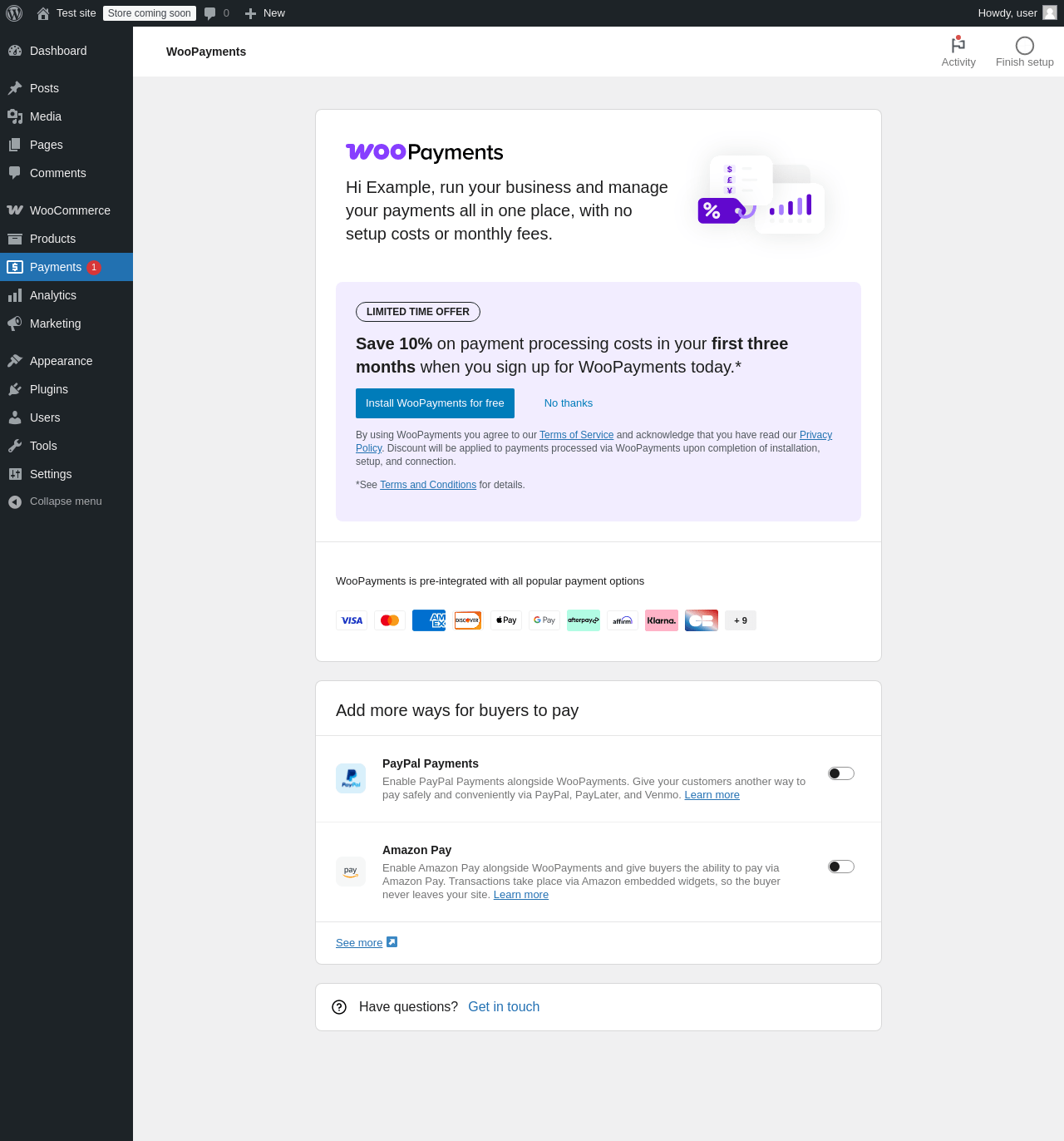Click the Pages icon in sidebar
This screenshot has width=1064, height=1141.
pos(15,145)
